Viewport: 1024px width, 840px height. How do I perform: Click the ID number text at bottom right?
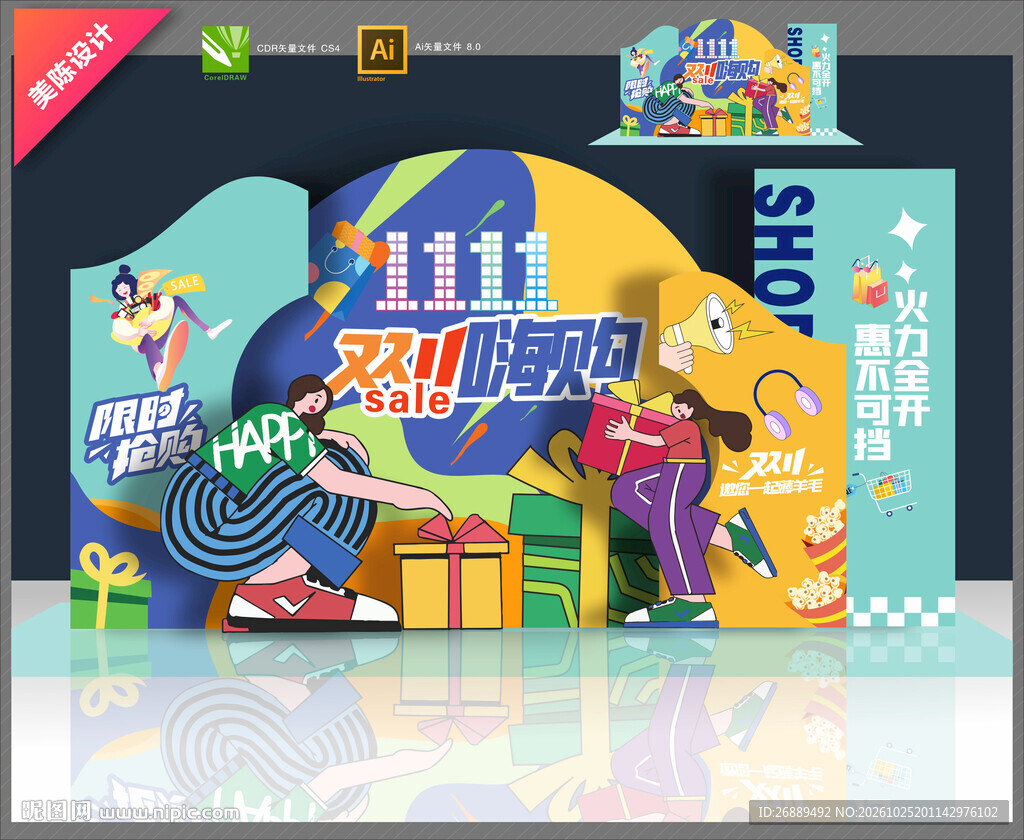click(x=878, y=812)
